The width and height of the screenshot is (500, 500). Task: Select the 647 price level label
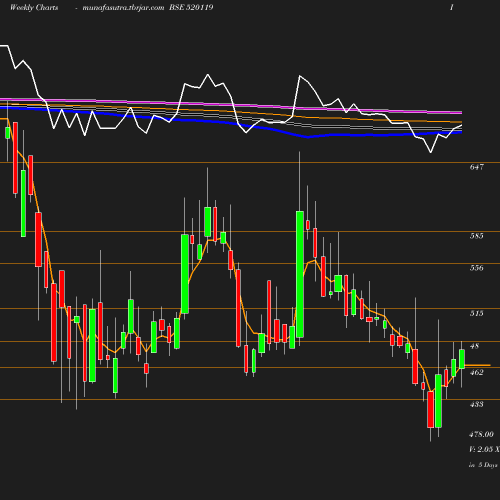(477, 167)
